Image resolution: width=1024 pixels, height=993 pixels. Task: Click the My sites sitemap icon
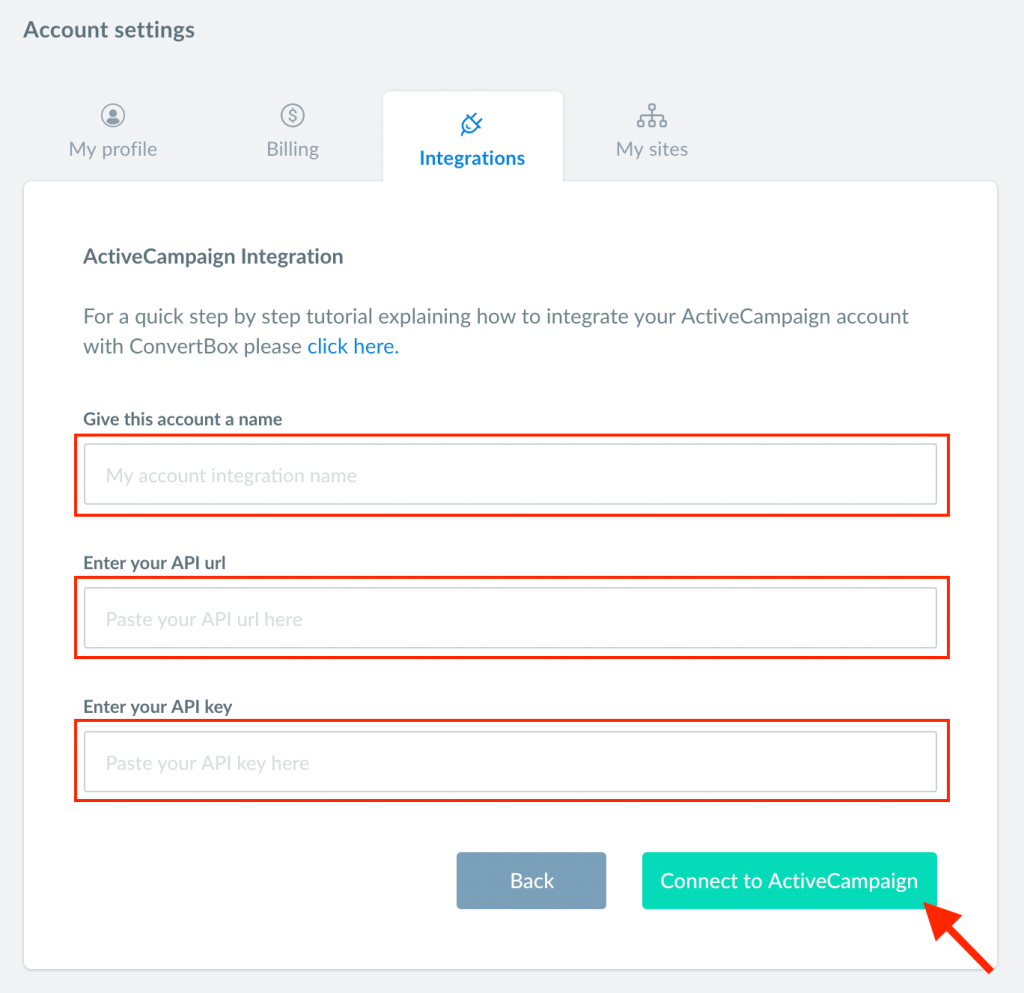pos(652,116)
